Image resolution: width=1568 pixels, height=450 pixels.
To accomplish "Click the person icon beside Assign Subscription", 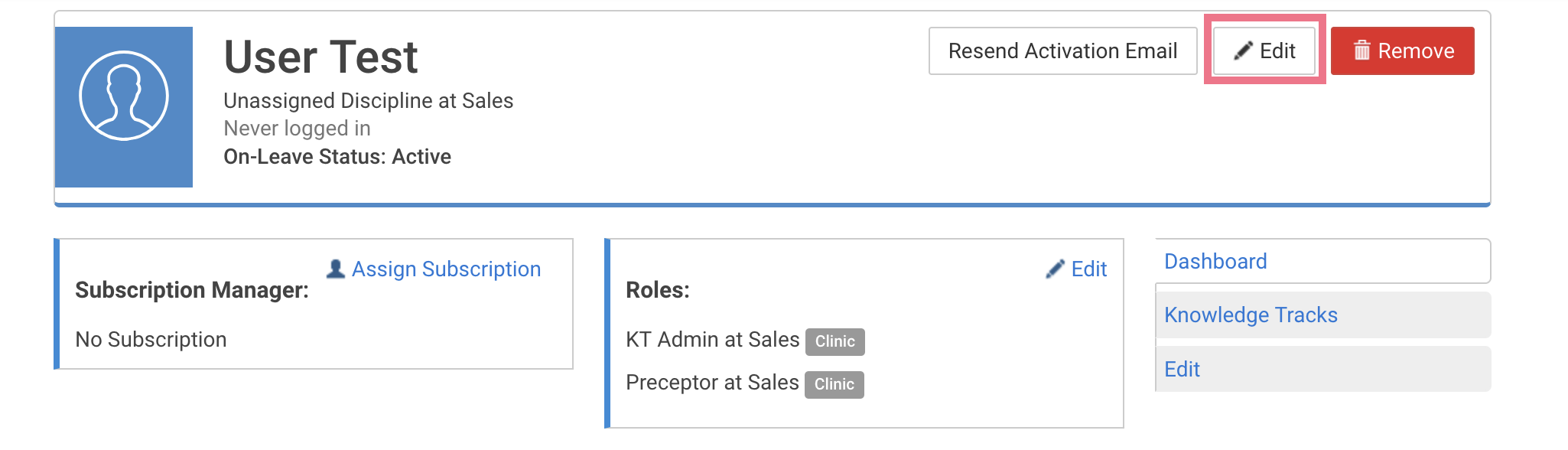I will pyautogui.click(x=336, y=269).
